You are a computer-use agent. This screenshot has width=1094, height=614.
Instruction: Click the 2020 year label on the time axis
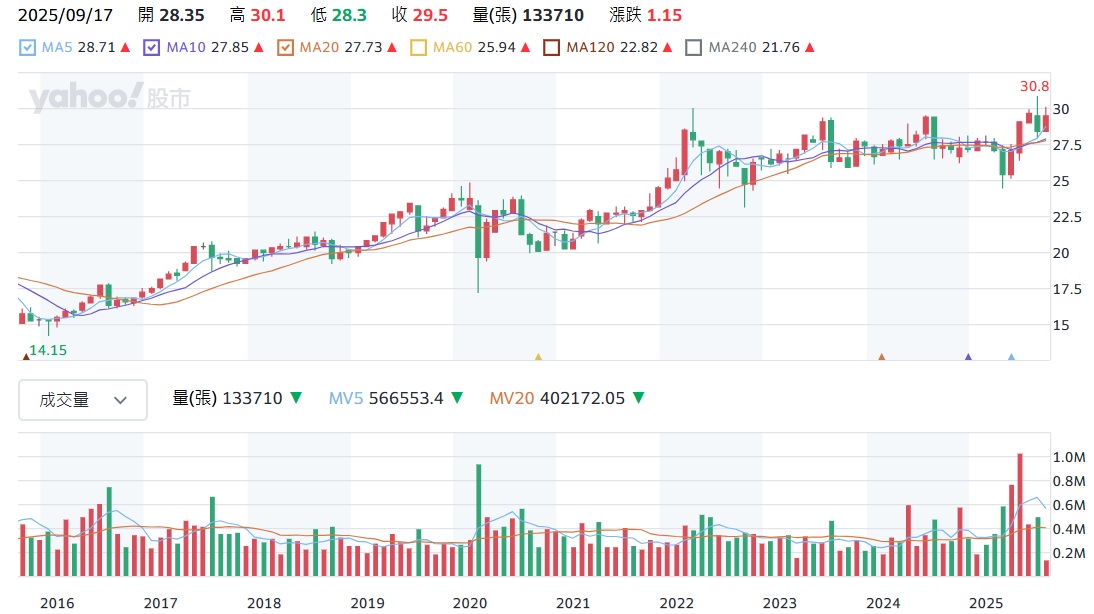click(470, 602)
